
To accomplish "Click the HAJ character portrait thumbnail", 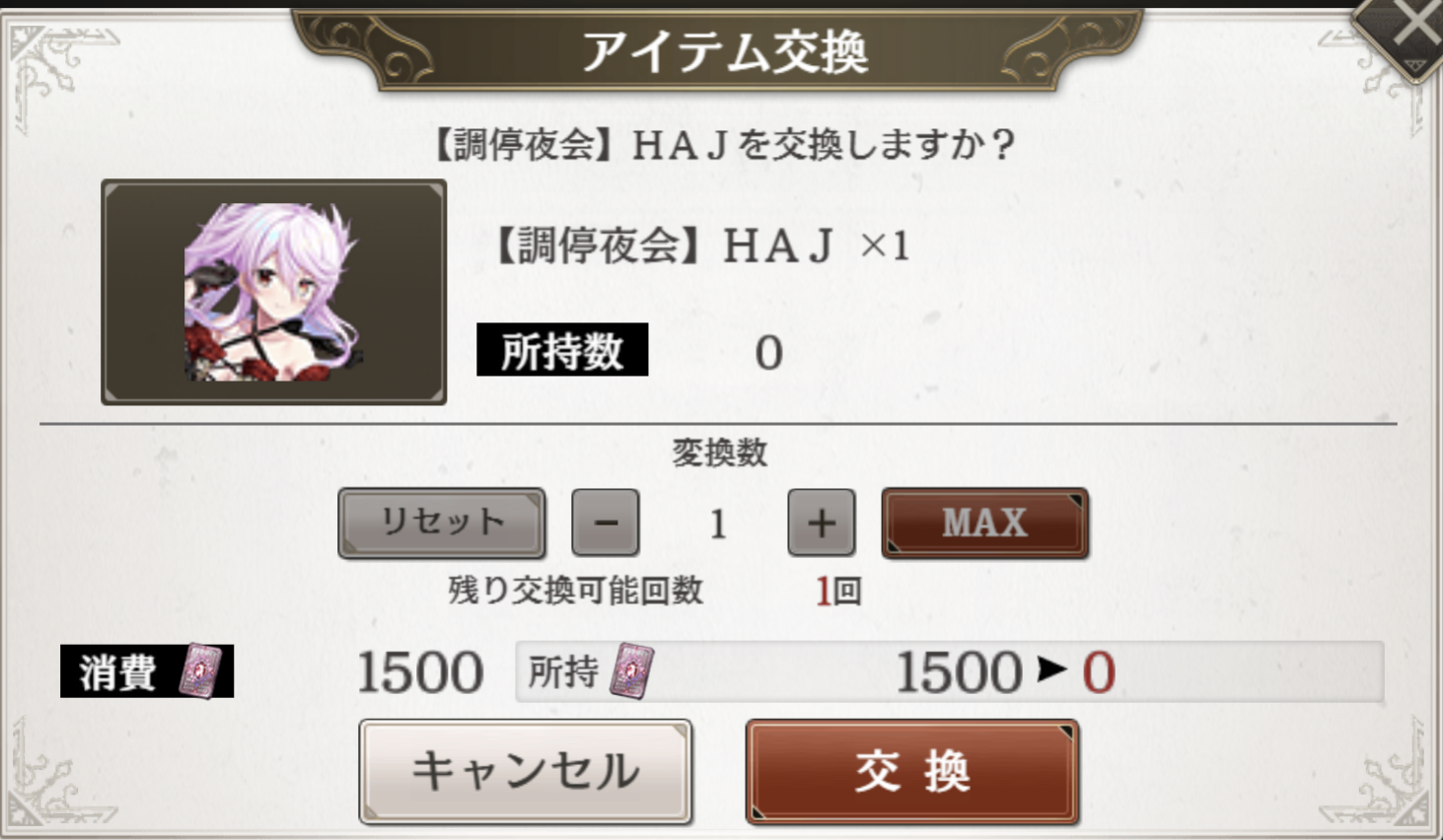I will tap(273, 292).
